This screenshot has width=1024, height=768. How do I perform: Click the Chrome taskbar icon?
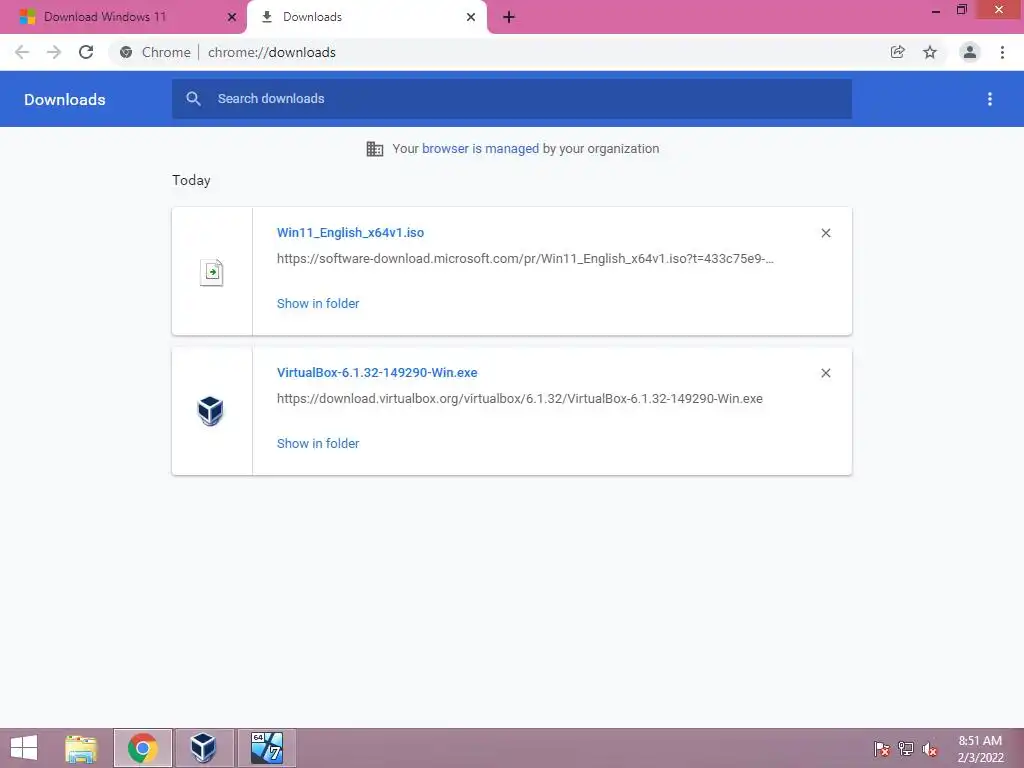pos(142,748)
